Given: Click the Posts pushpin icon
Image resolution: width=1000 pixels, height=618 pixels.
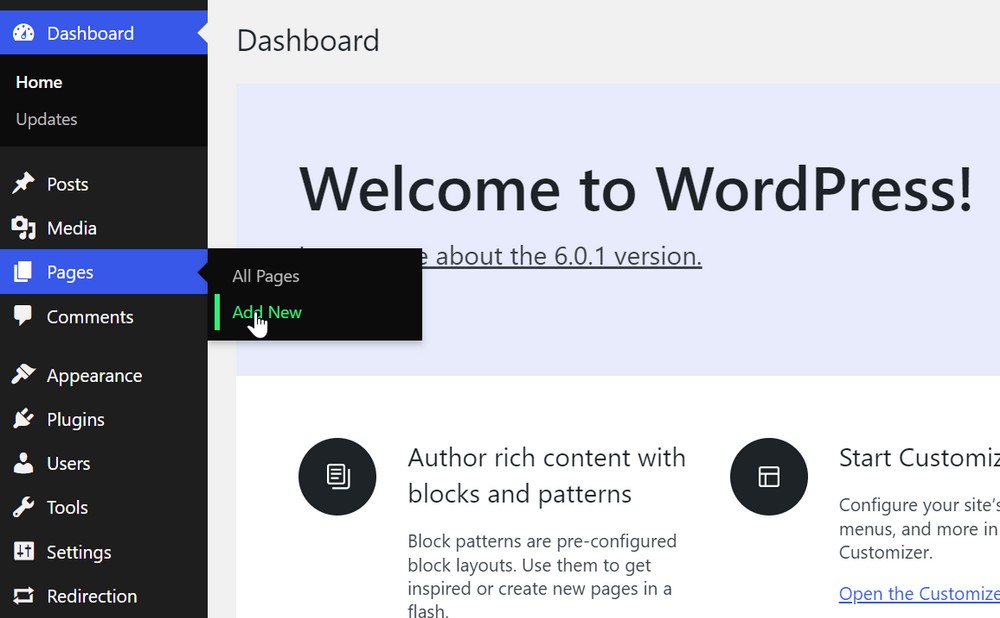Looking at the screenshot, I should point(23,184).
